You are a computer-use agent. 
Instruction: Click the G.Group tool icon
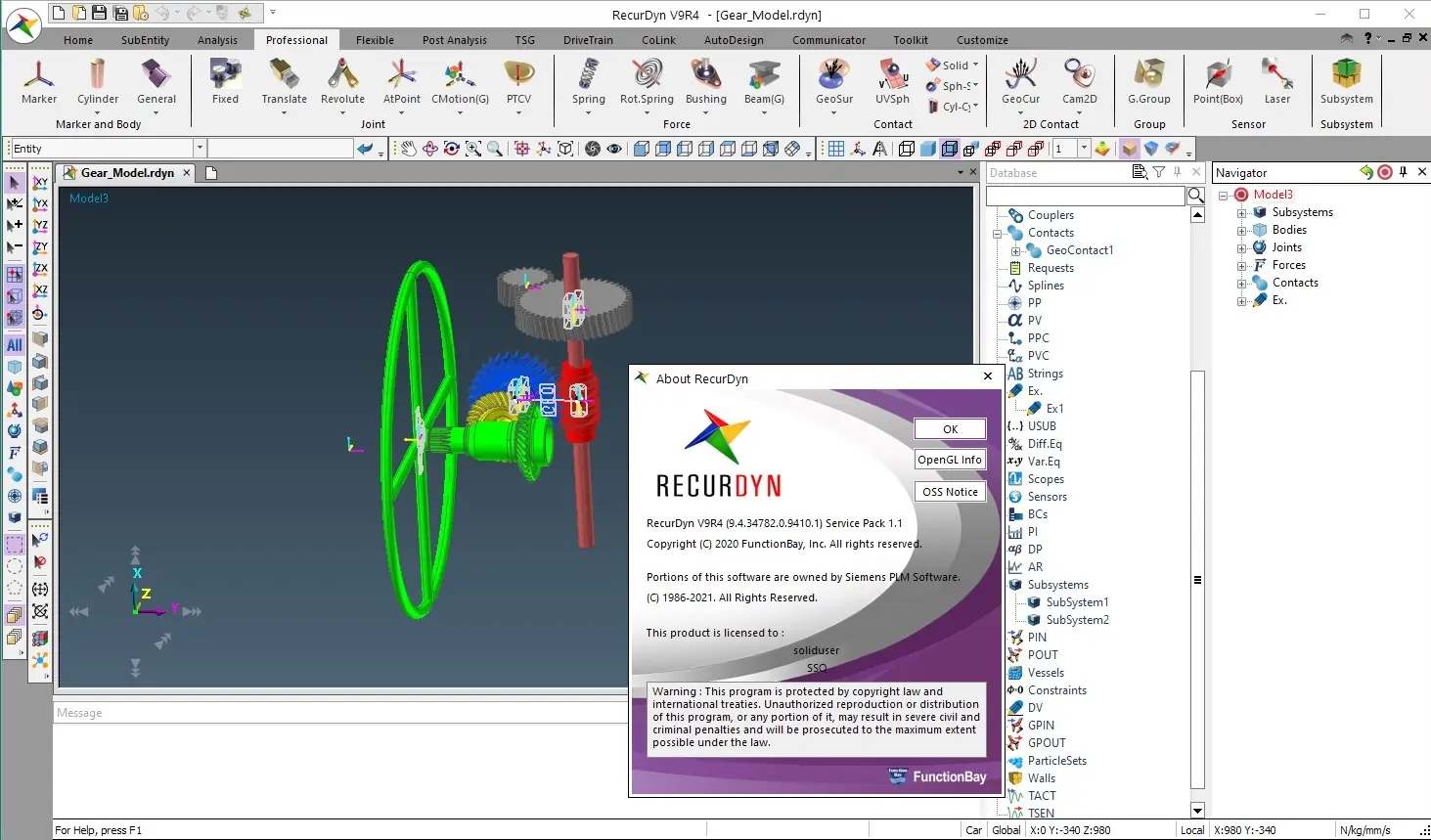(1149, 81)
